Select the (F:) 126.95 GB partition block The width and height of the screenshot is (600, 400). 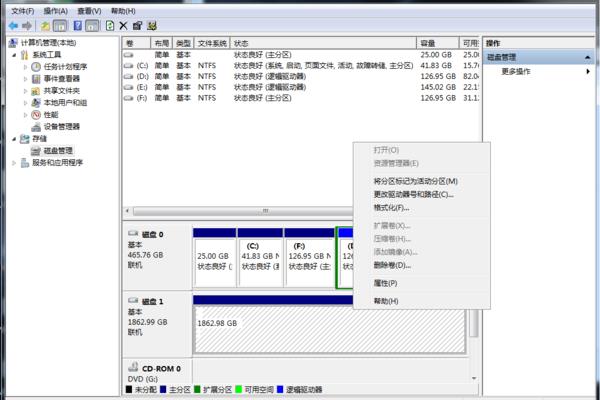pyautogui.click(x=309, y=258)
